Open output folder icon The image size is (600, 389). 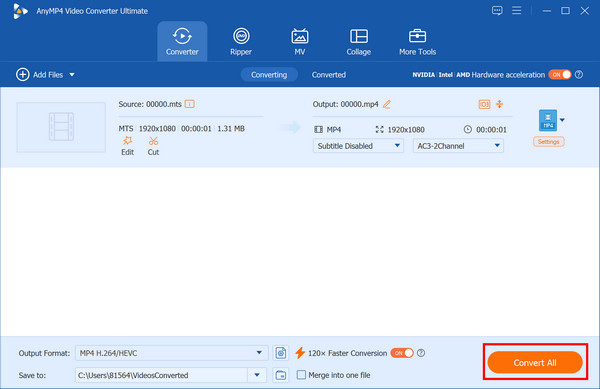(281, 375)
